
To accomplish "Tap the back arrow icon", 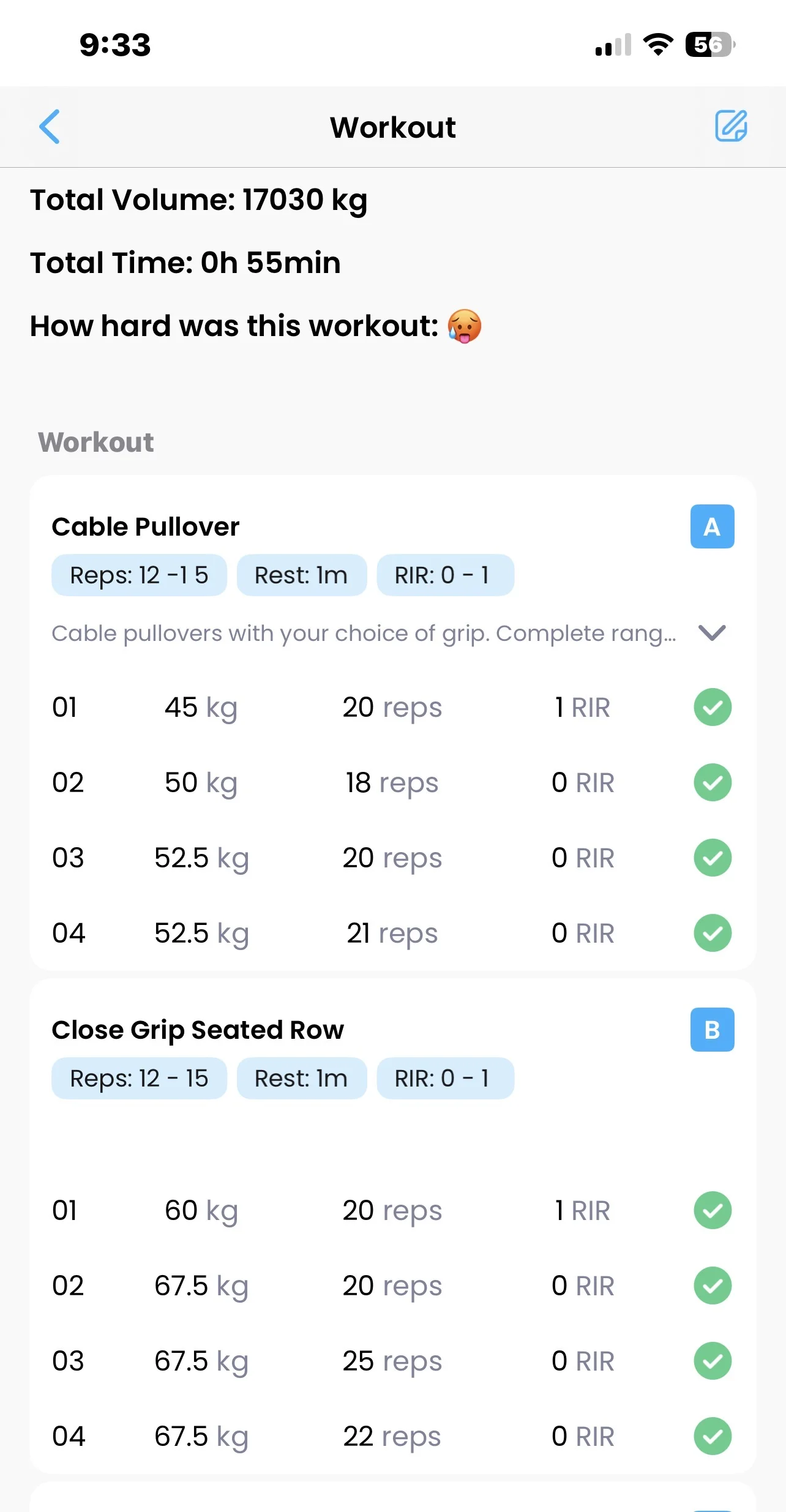I will click(x=50, y=127).
